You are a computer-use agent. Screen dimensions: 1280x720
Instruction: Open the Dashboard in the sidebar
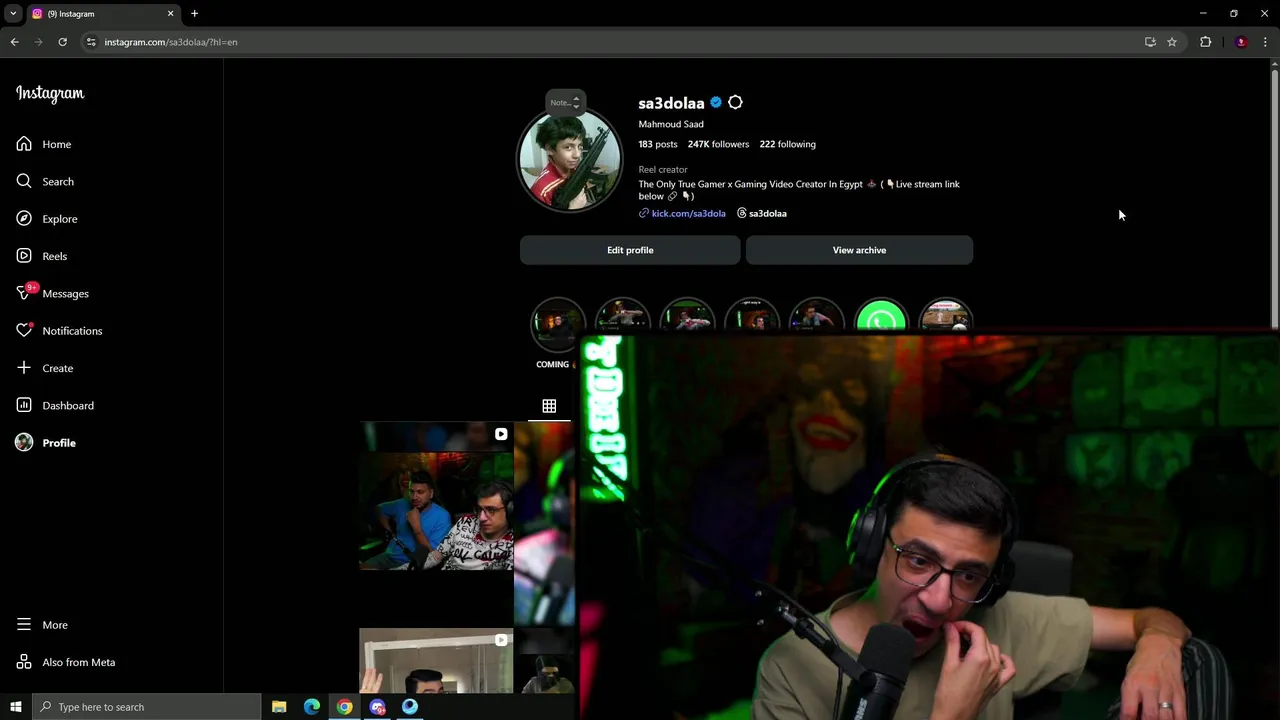coord(55,405)
